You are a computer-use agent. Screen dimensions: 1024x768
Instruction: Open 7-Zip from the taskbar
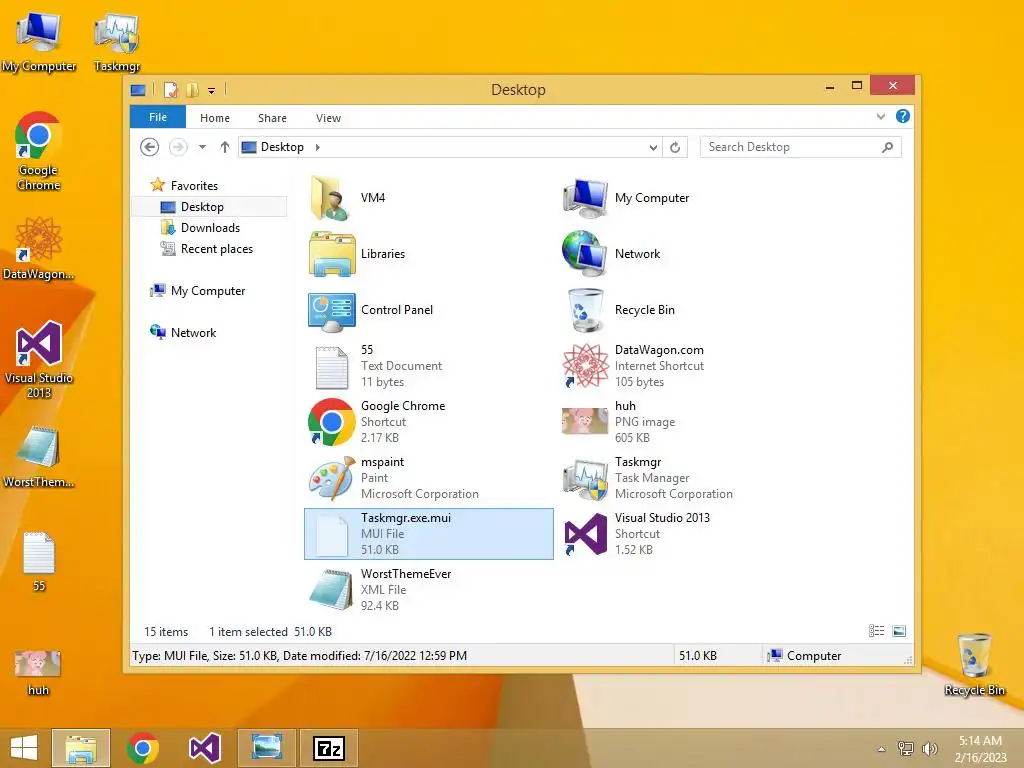pos(328,748)
